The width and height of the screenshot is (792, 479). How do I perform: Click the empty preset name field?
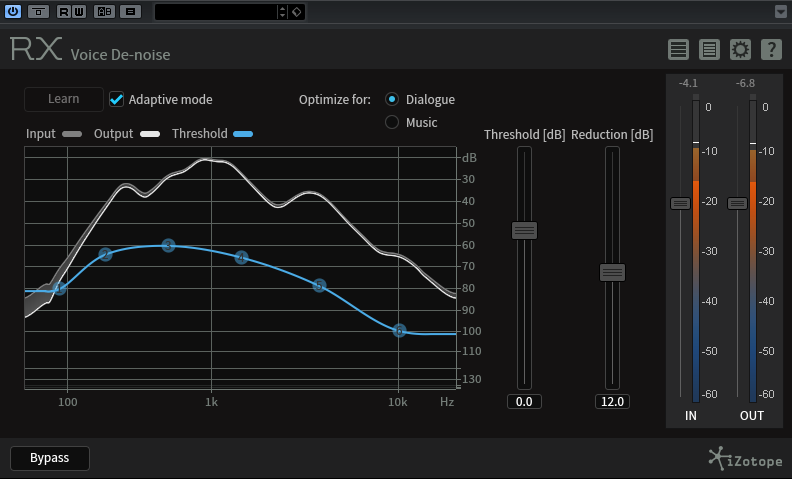(216, 12)
